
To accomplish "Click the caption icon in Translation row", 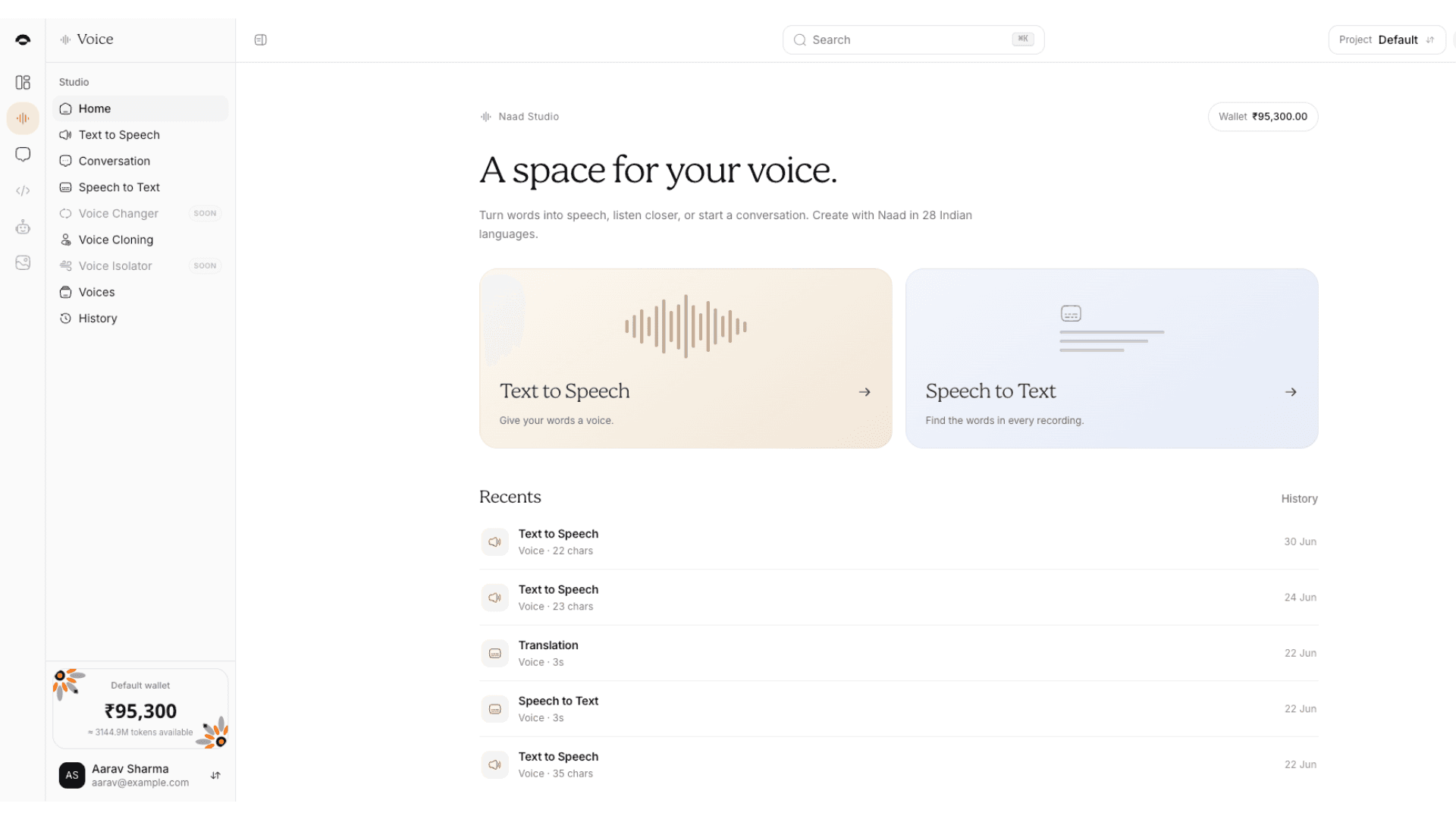I will point(494,653).
